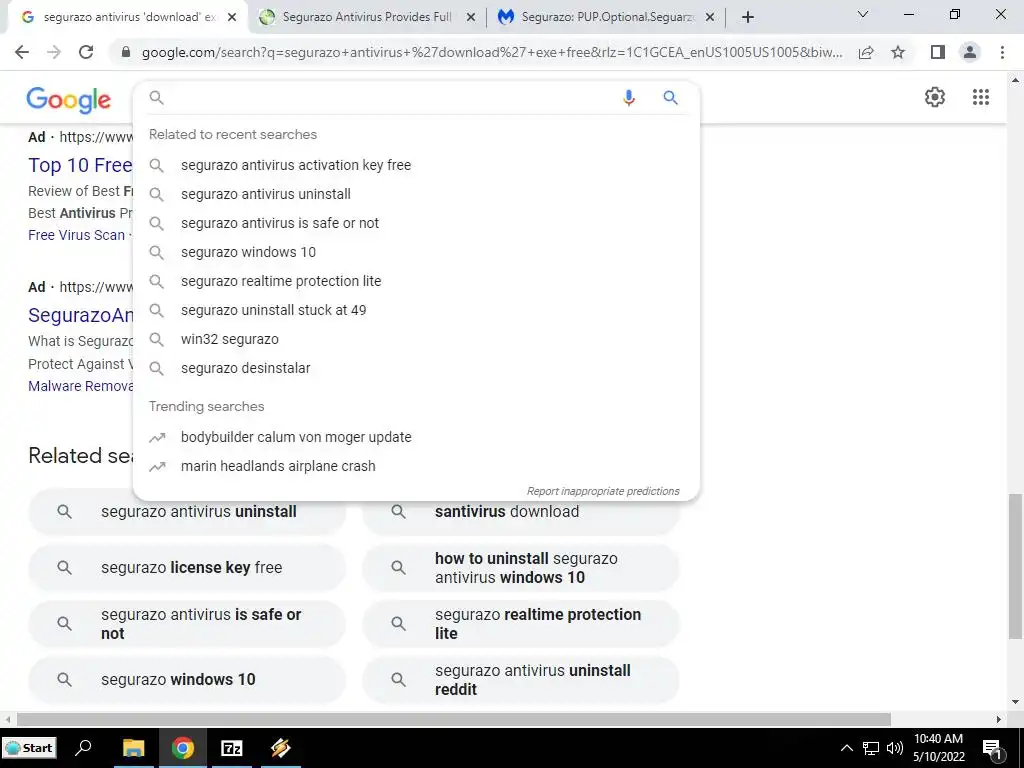Click related chip 'segurazo windows 10'
1024x768 pixels.
[x=187, y=679]
